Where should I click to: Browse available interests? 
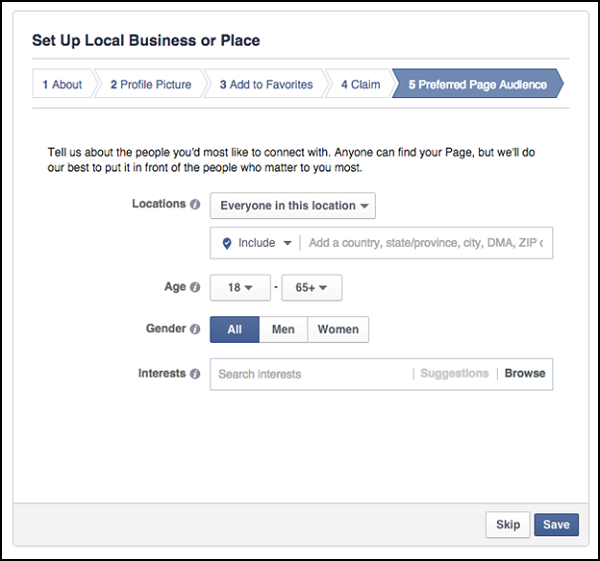click(x=525, y=374)
